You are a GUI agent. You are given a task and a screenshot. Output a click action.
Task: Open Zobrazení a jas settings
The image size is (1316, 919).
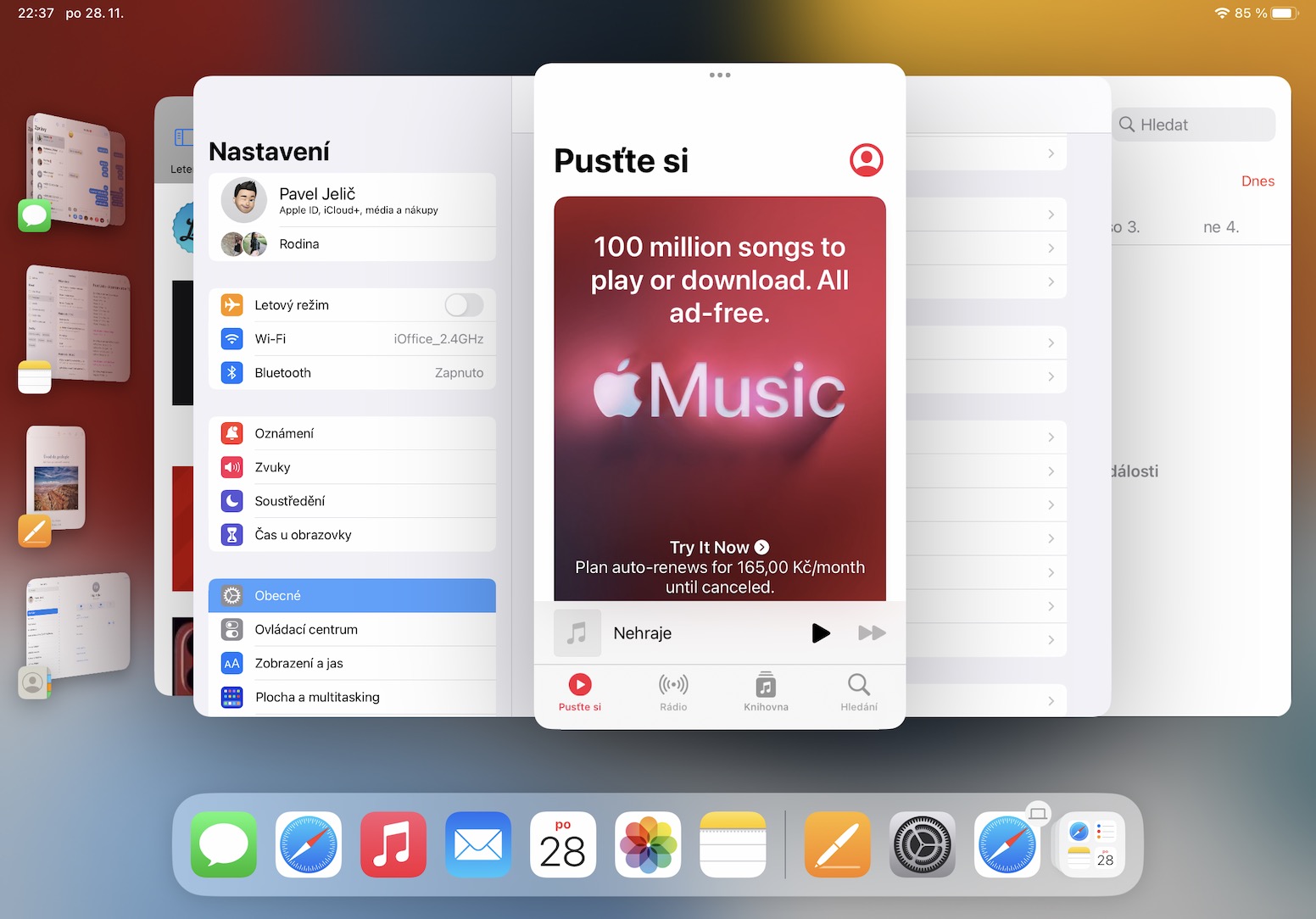(352, 664)
